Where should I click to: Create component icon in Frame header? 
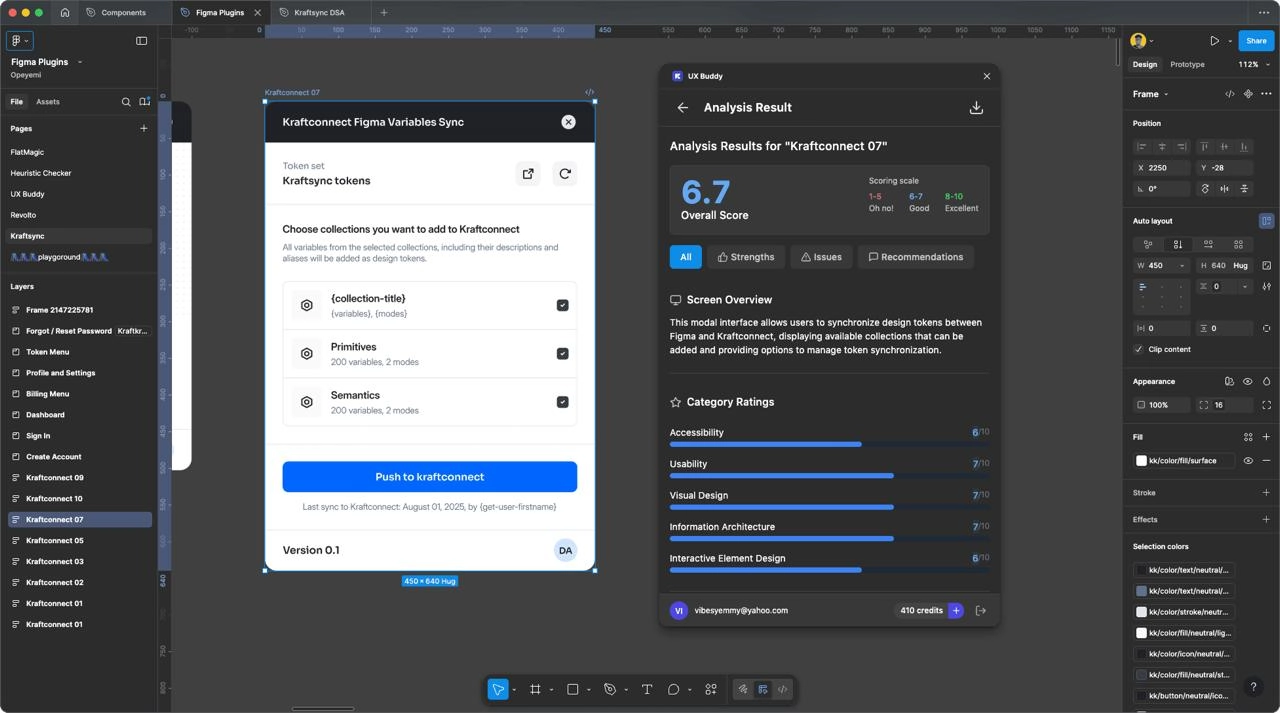(1248, 94)
